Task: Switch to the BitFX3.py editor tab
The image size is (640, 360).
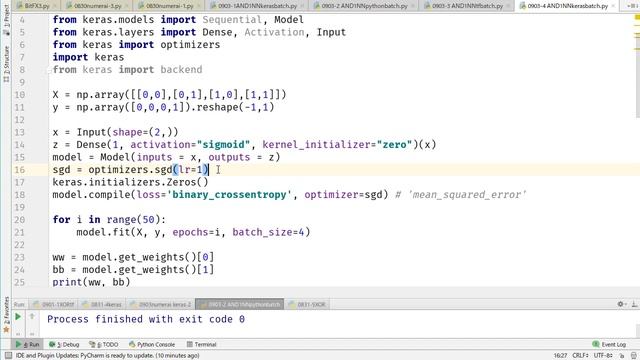Action: [x=36, y=6]
